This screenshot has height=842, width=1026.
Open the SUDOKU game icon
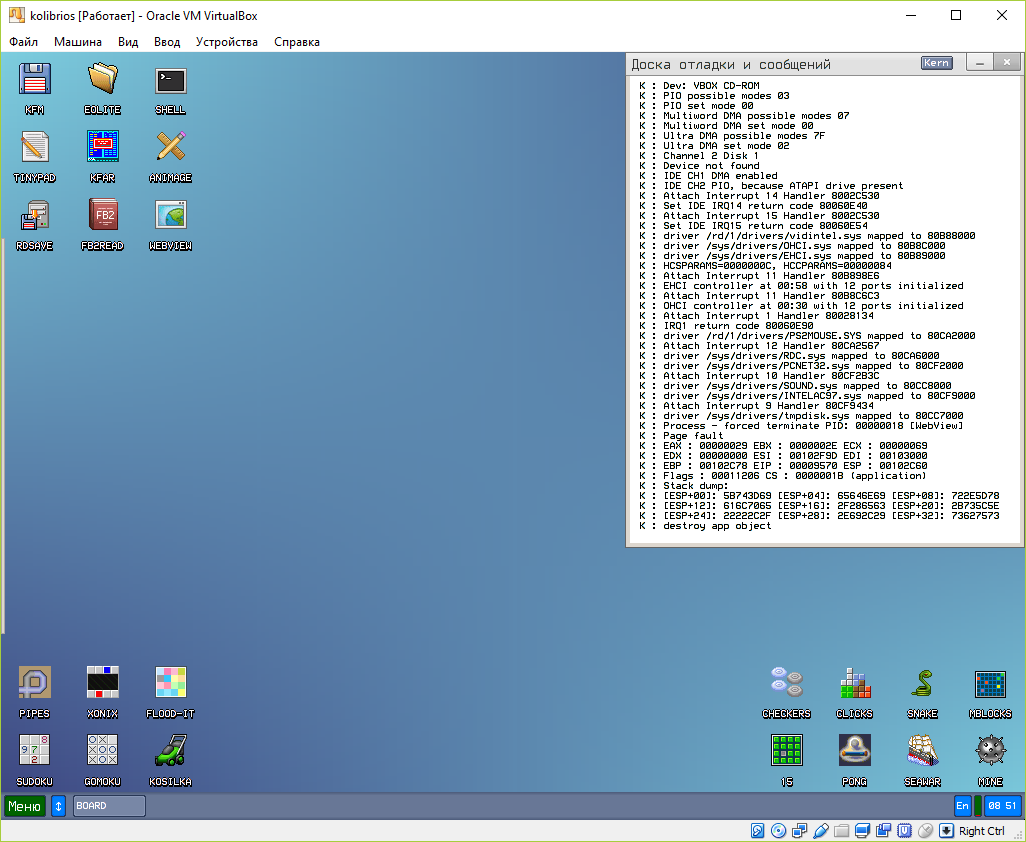[35, 751]
